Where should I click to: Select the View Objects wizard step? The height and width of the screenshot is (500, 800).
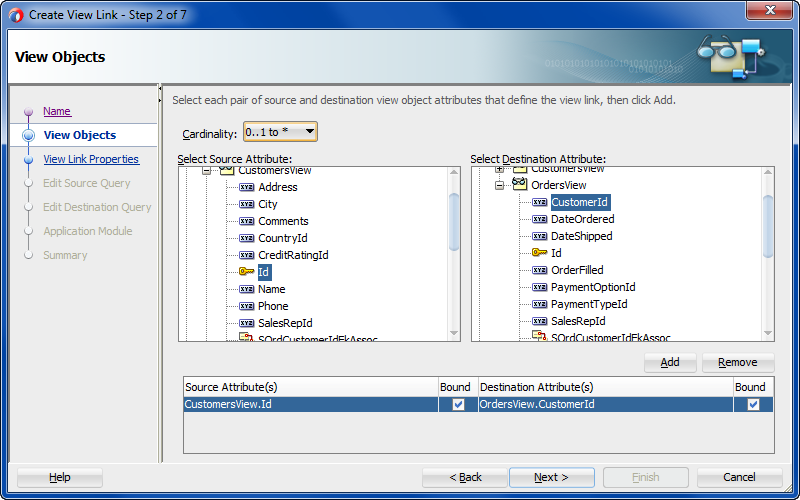click(x=80, y=135)
